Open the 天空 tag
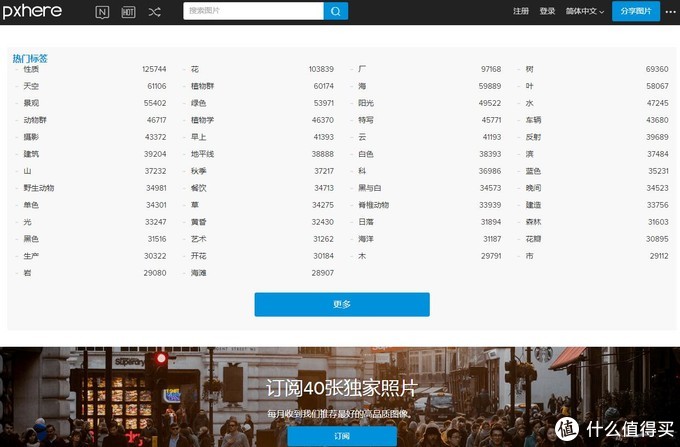This screenshot has height=447, width=680. 31,86
